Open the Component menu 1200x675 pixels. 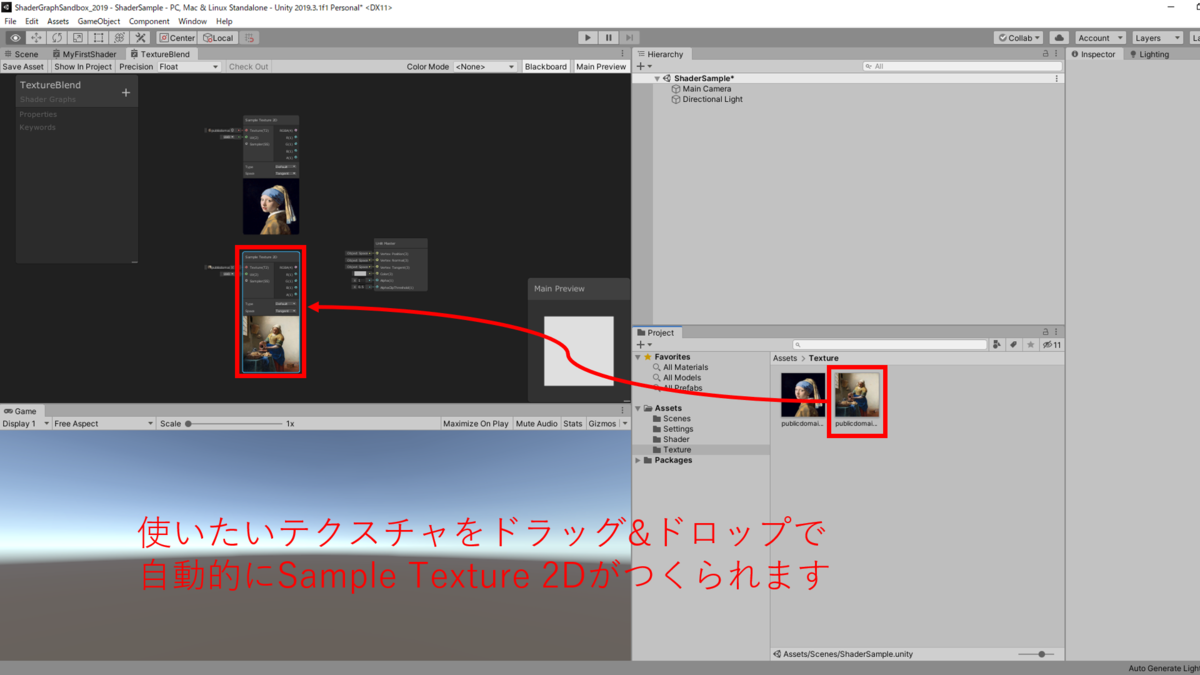(149, 21)
